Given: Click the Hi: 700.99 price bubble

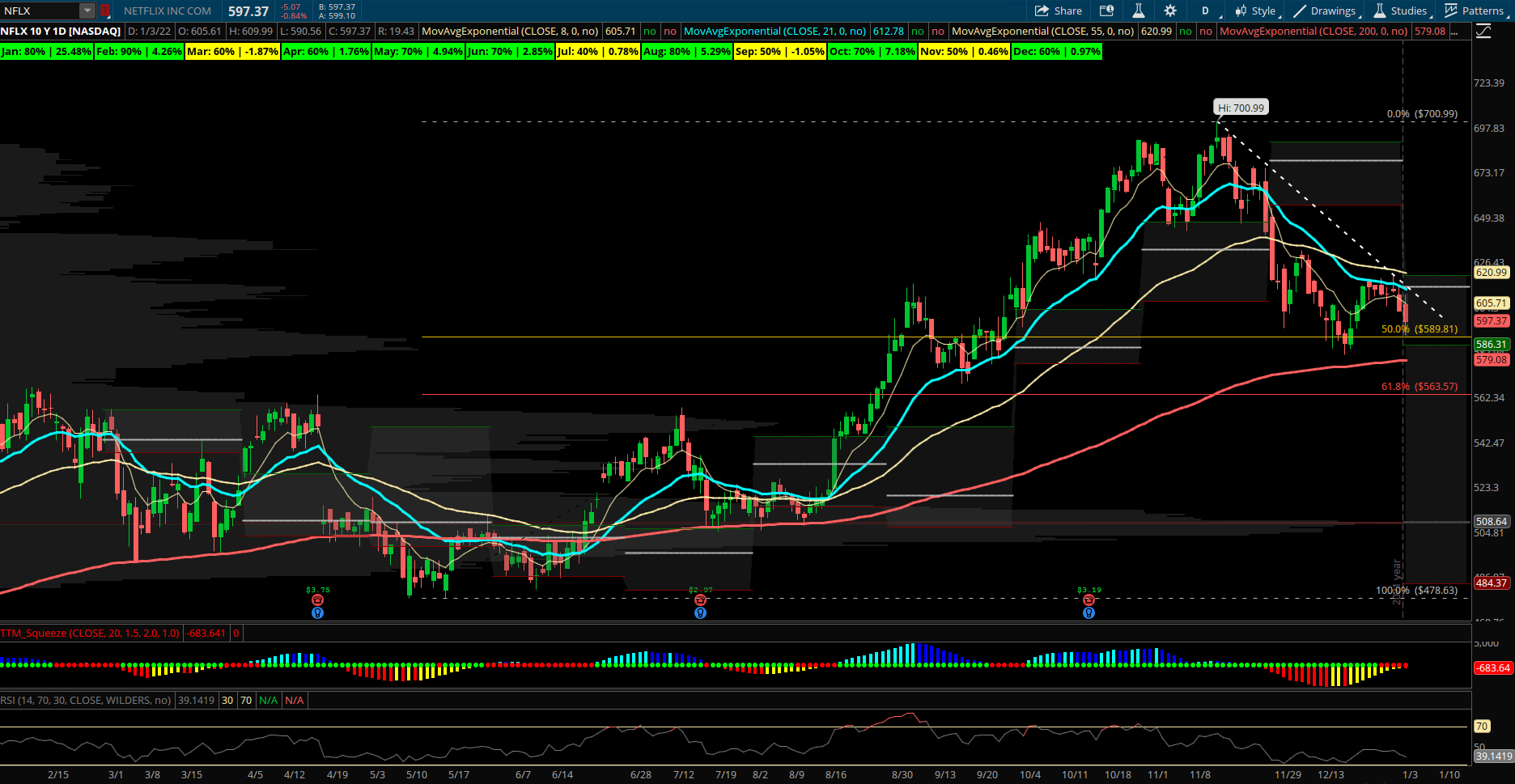Looking at the screenshot, I should click(x=1241, y=108).
